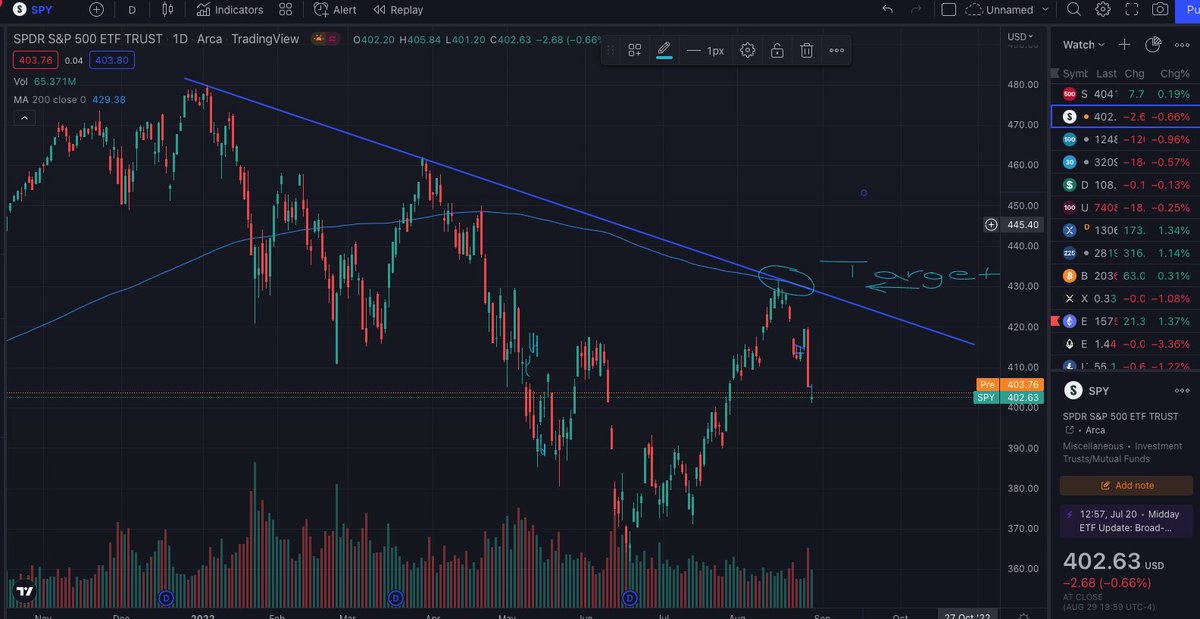Undo the last chart action

[x=887, y=9]
